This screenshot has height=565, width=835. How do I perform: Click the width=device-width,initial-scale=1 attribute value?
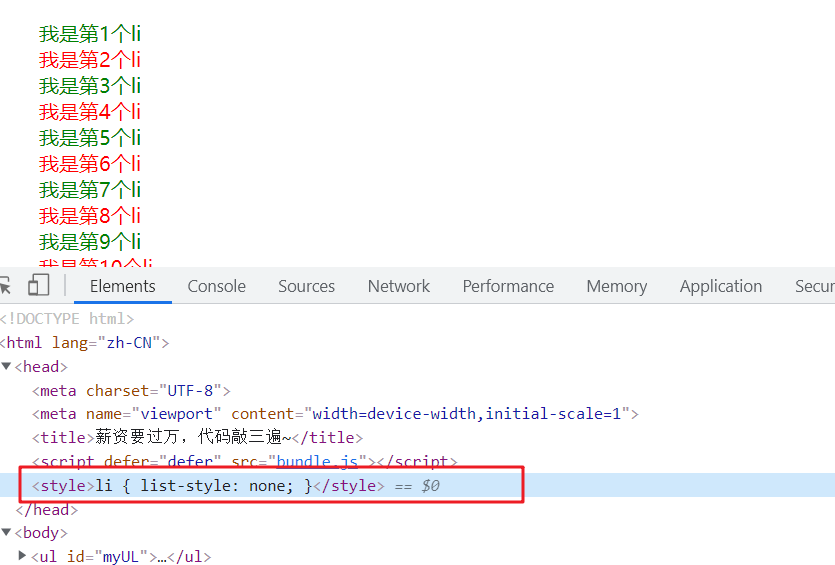click(466, 414)
